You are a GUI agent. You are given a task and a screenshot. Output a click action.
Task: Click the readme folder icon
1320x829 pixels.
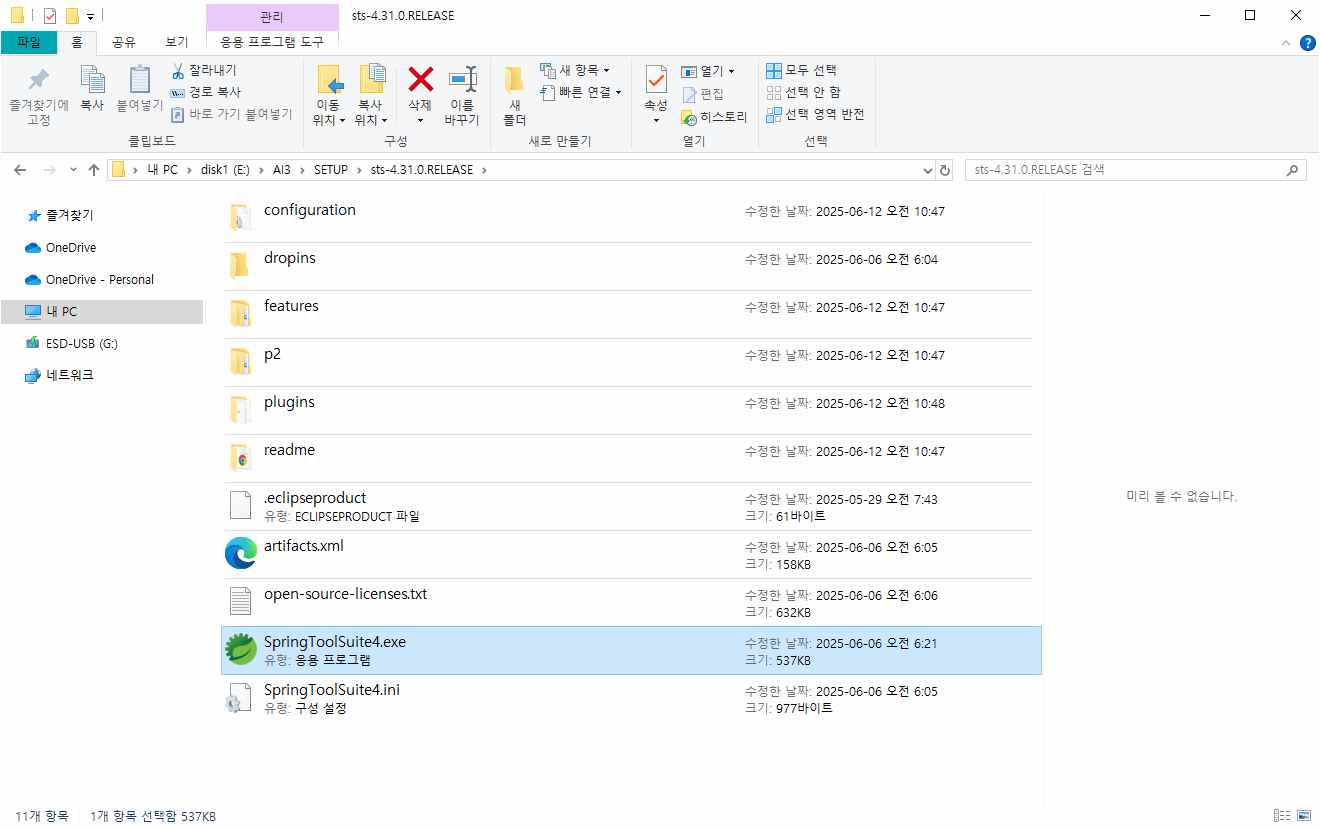pos(239,458)
